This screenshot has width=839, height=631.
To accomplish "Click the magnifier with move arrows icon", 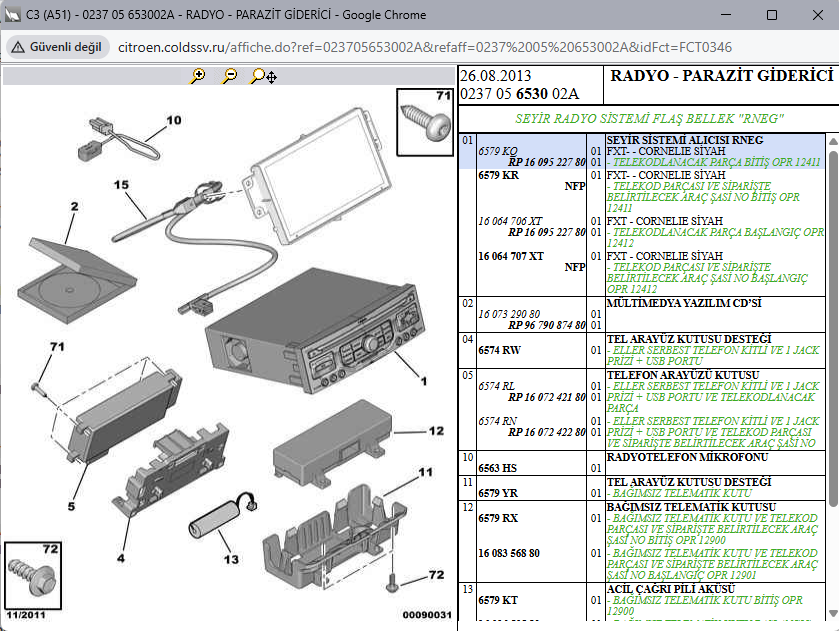I will [264, 76].
